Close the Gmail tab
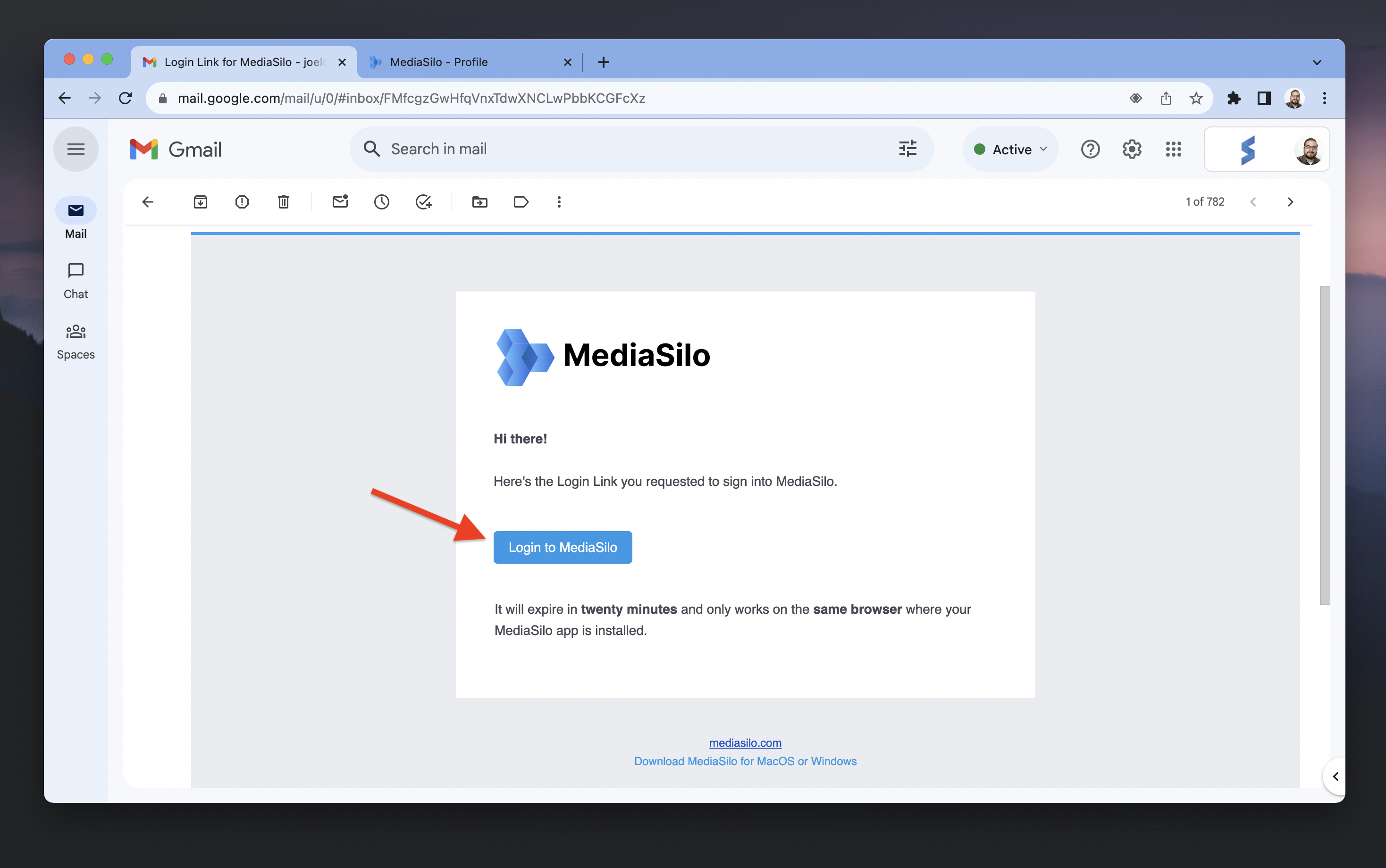The width and height of the screenshot is (1386, 868). coord(342,62)
